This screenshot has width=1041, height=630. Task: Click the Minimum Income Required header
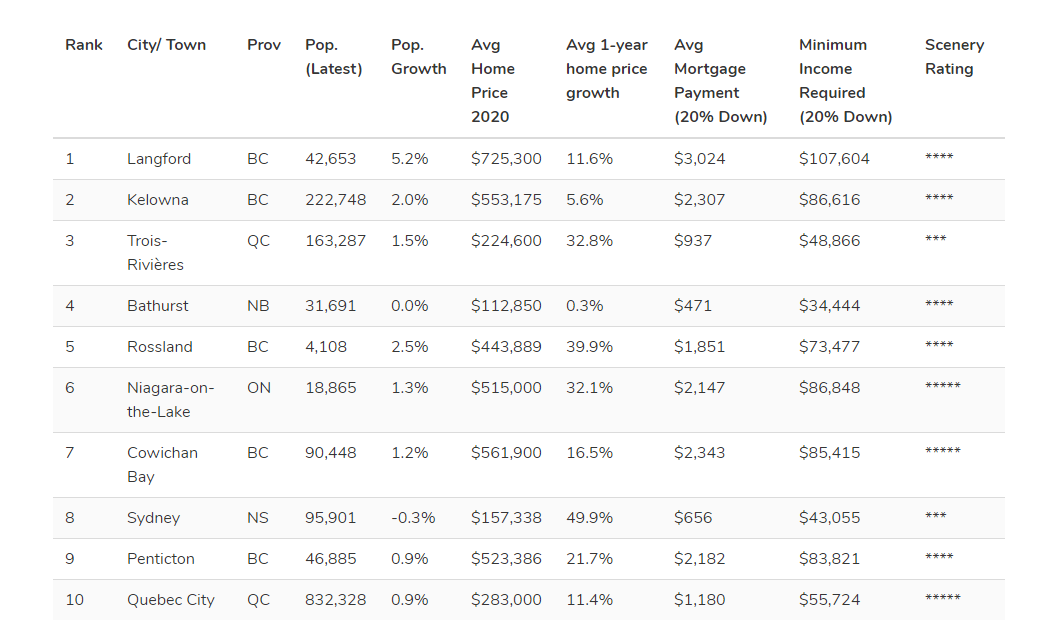click(845, 81)
